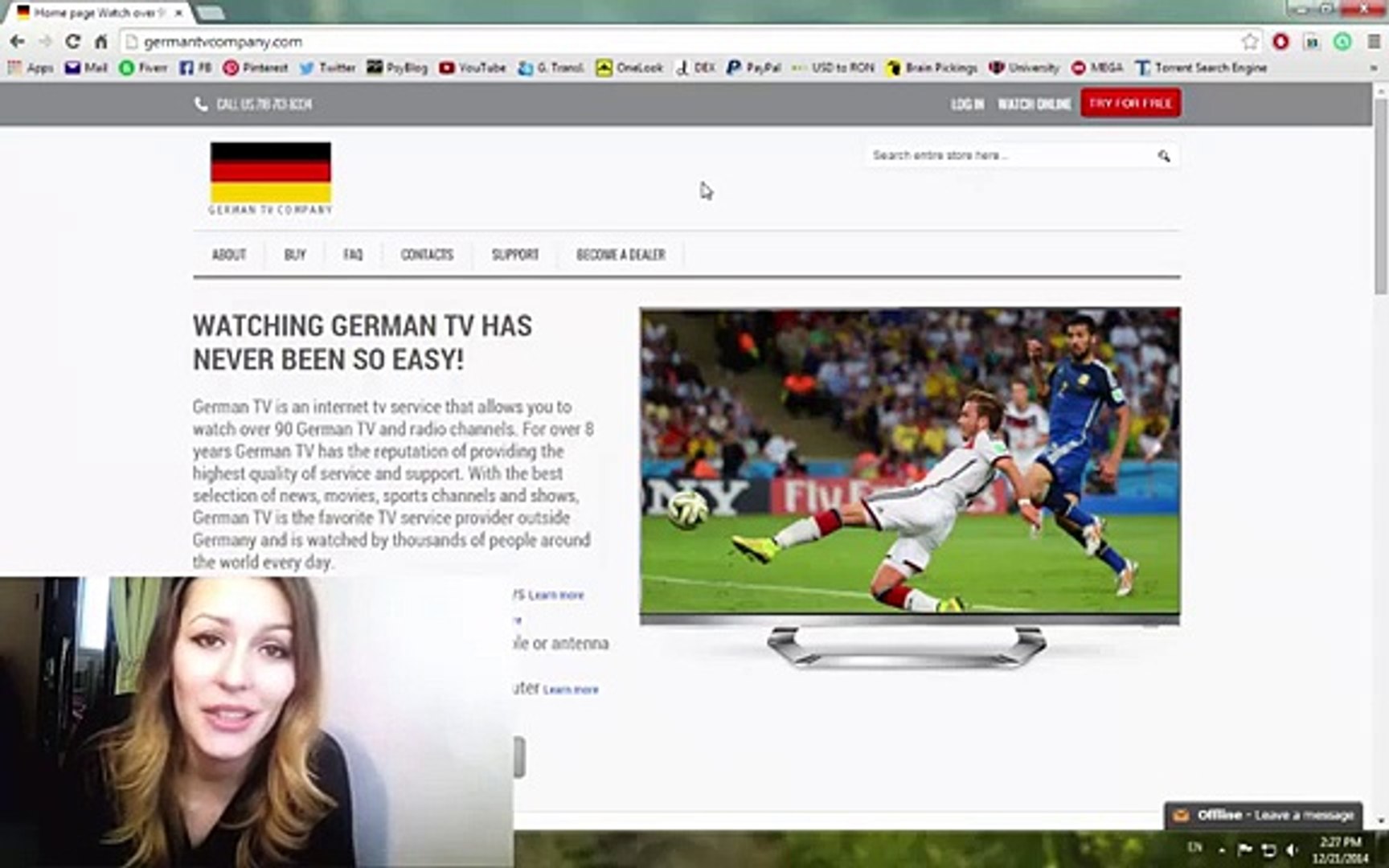This screenshot has height=868, width=1389.
Task: Click the TRY FOR FREE button
Action: point(1130,103)
